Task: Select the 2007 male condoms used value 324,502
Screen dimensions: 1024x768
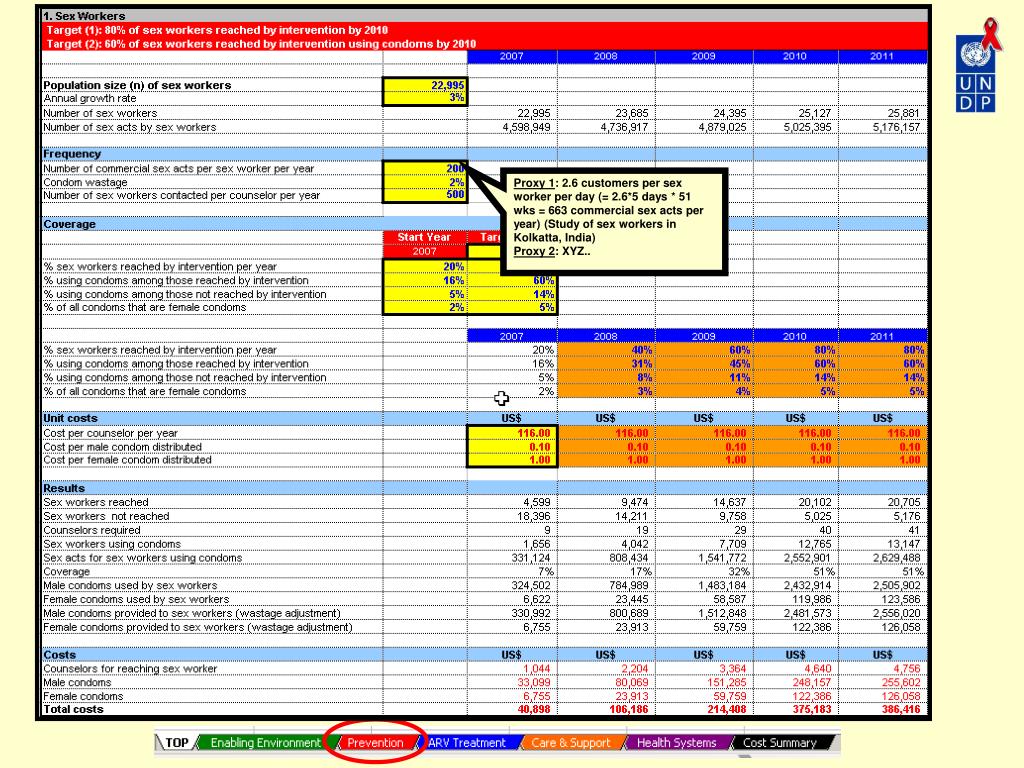Action: [531, 585]
